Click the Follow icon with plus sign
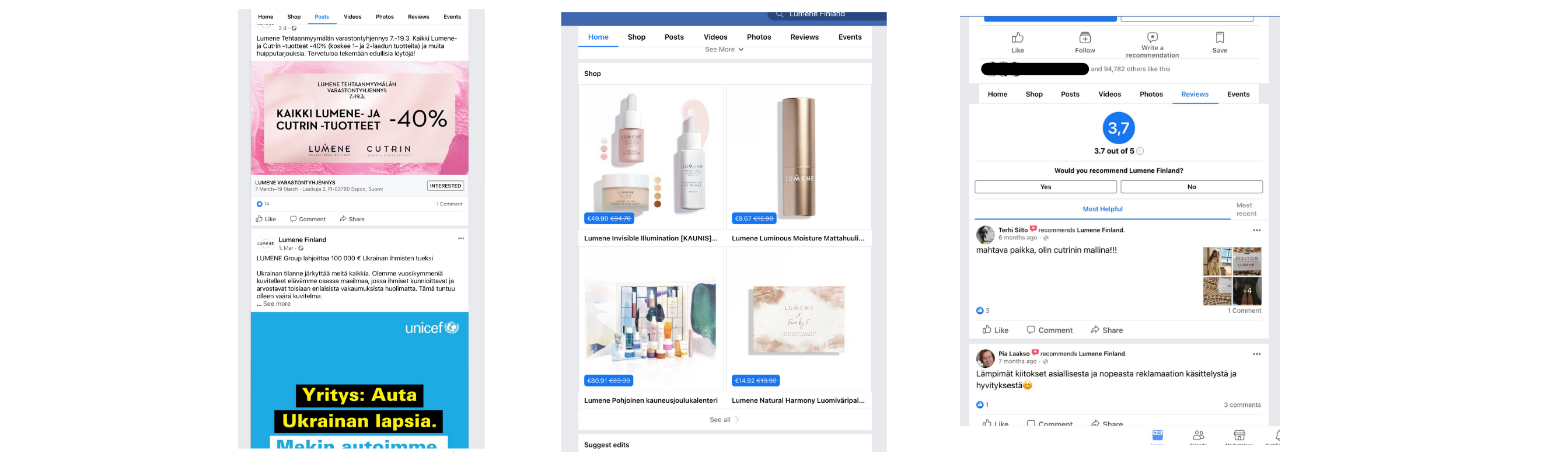Screen dimensions: 1568x467 (x=1085, y=38)
